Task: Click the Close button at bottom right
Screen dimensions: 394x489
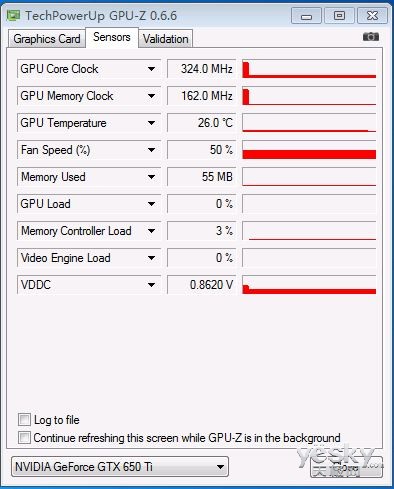Action: (x=346, y=467)
